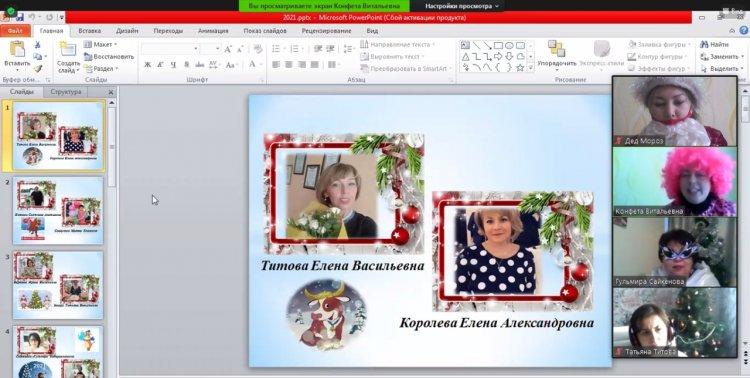Open the Структура outline tab
This screenshot has width=750, height=378.
tap(66, 91)
